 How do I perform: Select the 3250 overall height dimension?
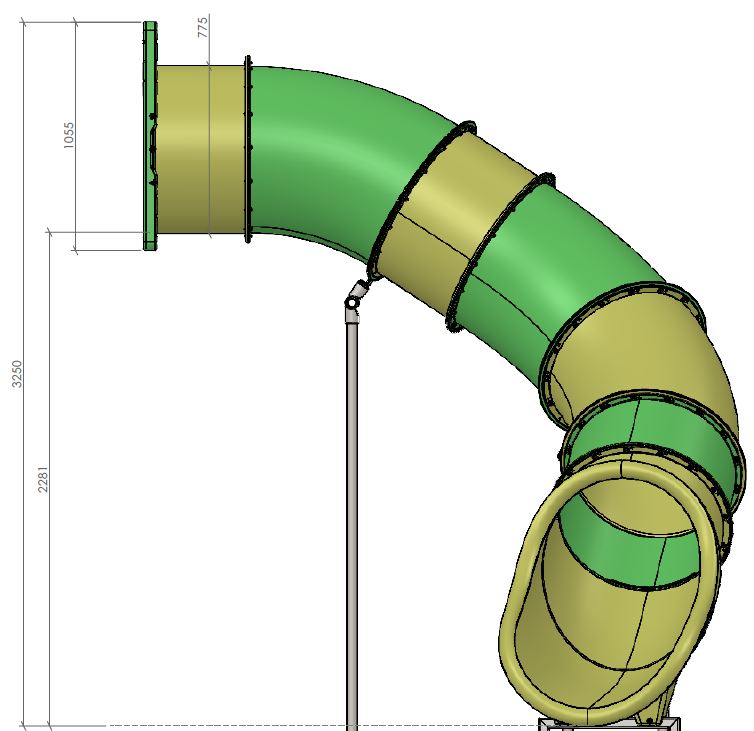[17, 374]
